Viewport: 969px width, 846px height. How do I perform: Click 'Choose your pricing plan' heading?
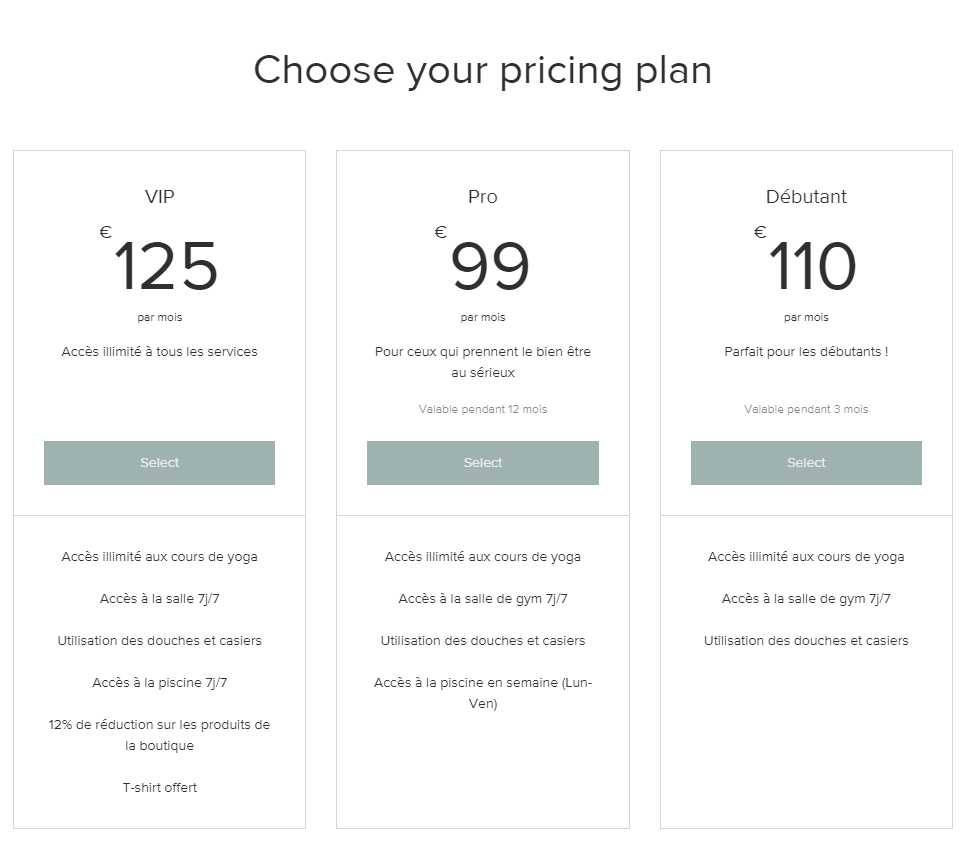tap(482, 71)
